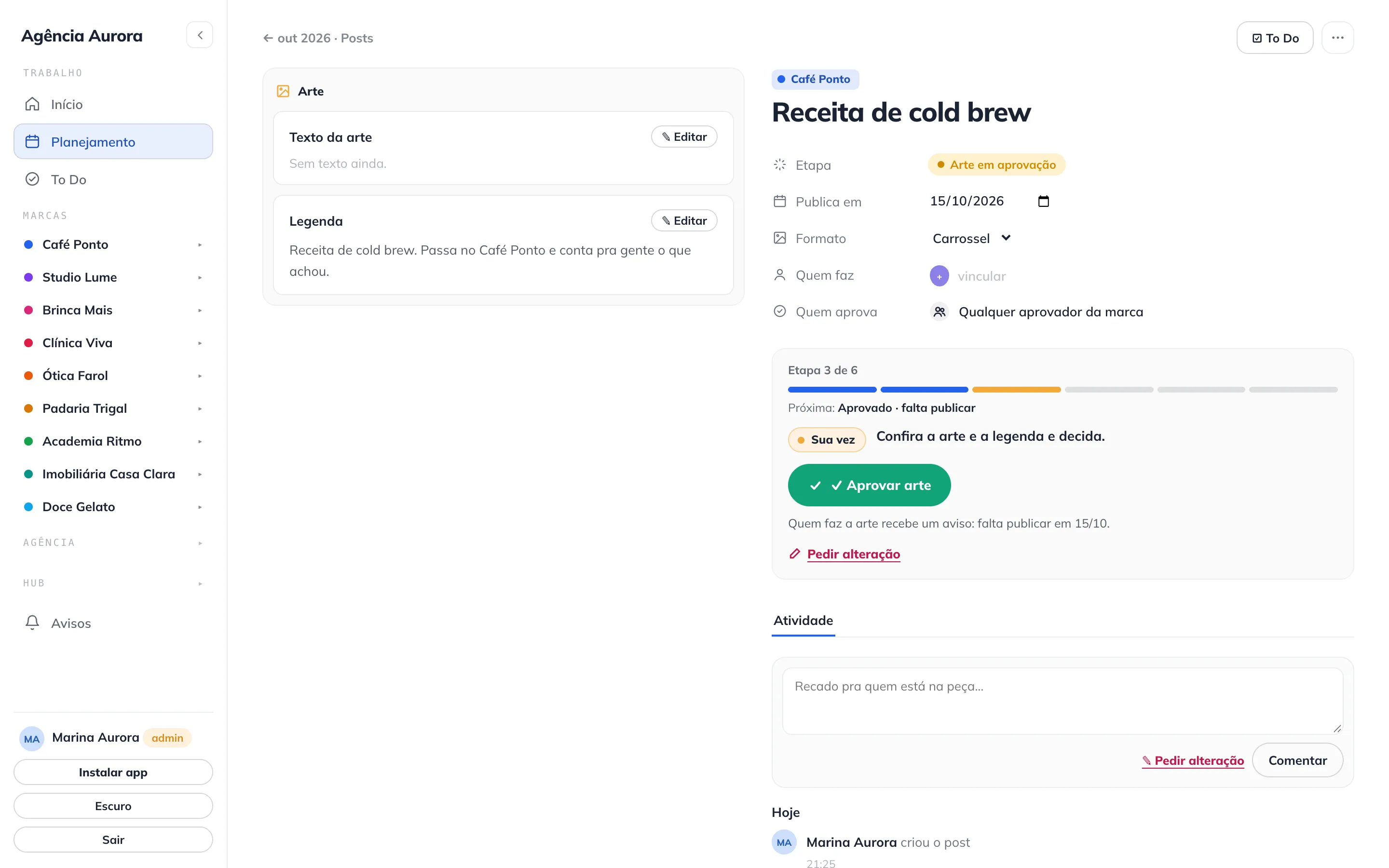Click the Aprovar arte button
The height and width of the screenshot is (868, 1389).
coord(869,485)
